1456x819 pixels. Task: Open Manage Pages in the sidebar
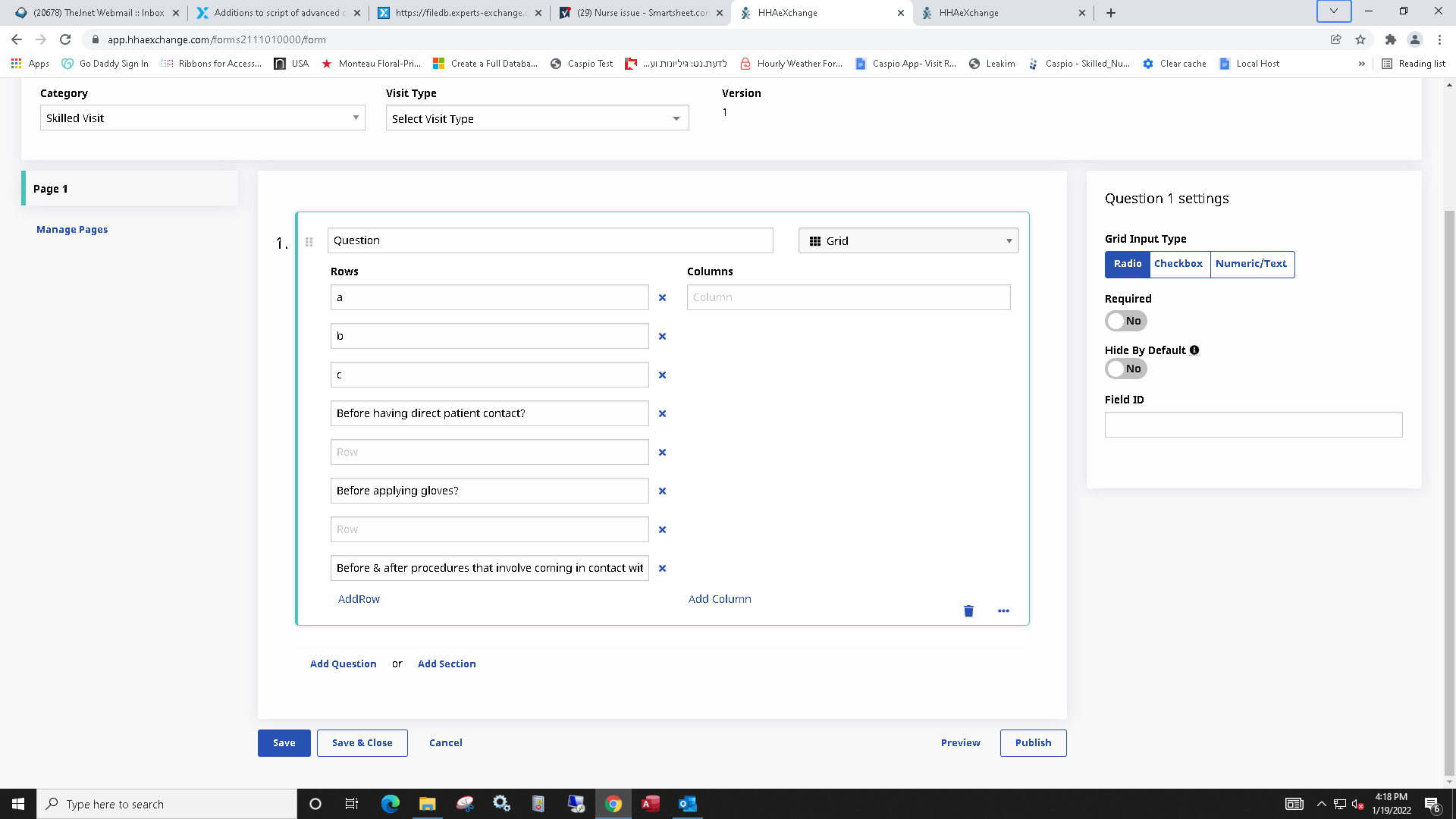coord(72,229)
